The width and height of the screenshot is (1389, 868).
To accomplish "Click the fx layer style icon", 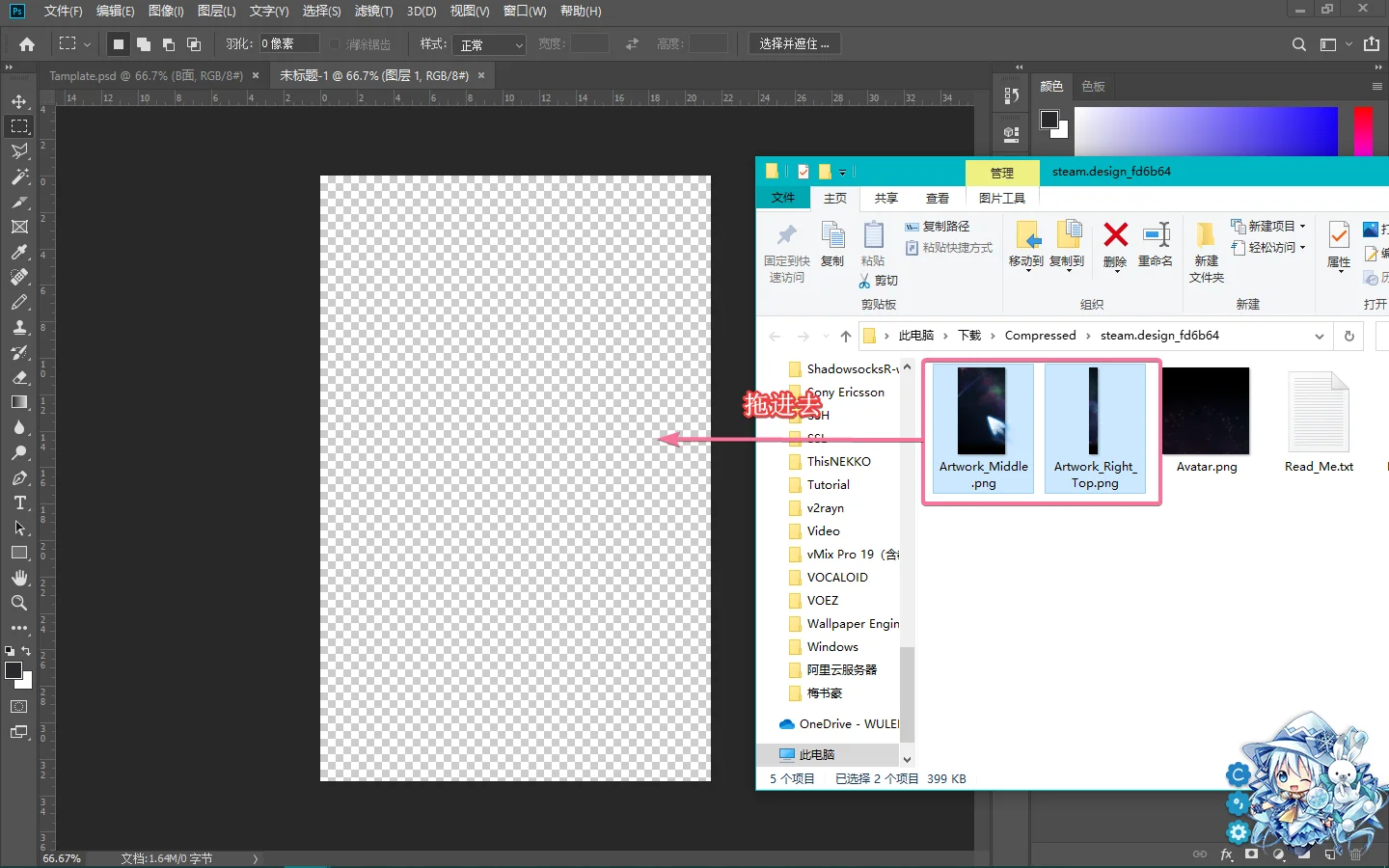I will coord(1227,854).
